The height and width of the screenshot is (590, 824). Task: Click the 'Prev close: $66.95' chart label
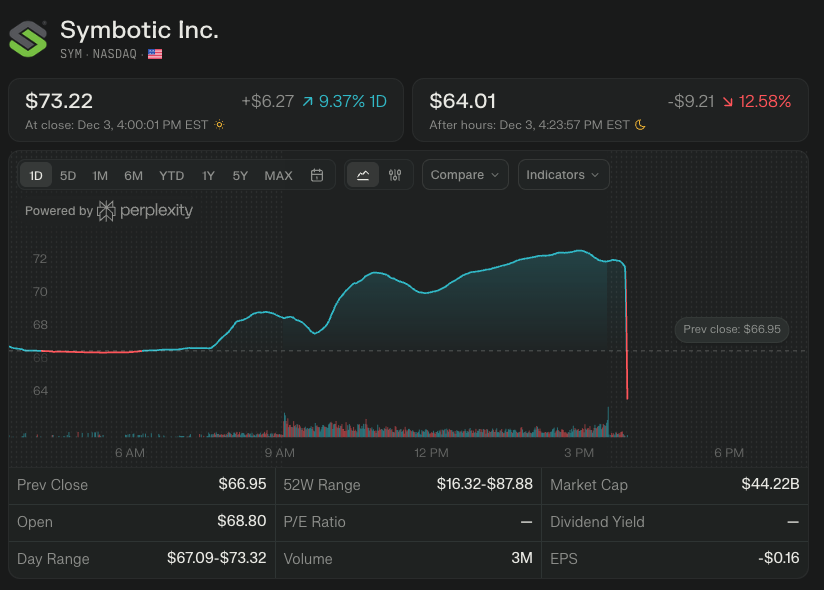(x=732, y=329)
